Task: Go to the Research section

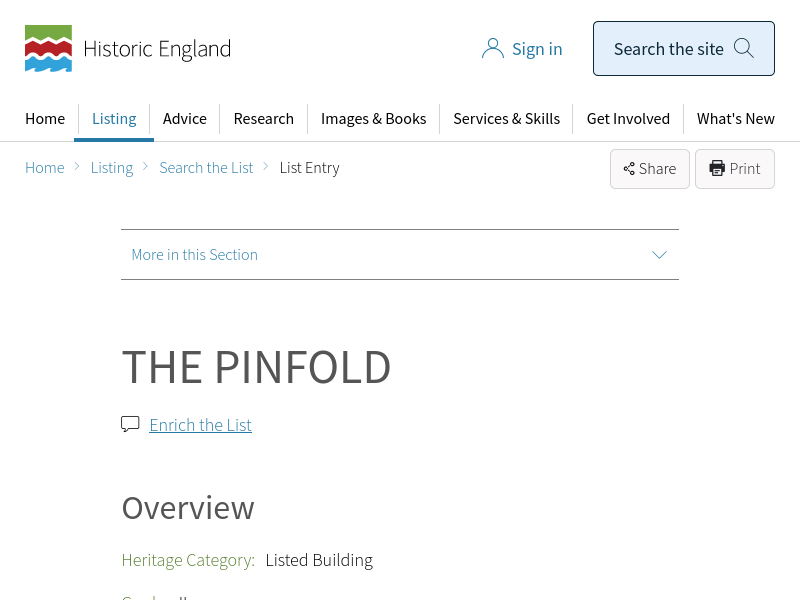Action: tap(264, 118)
